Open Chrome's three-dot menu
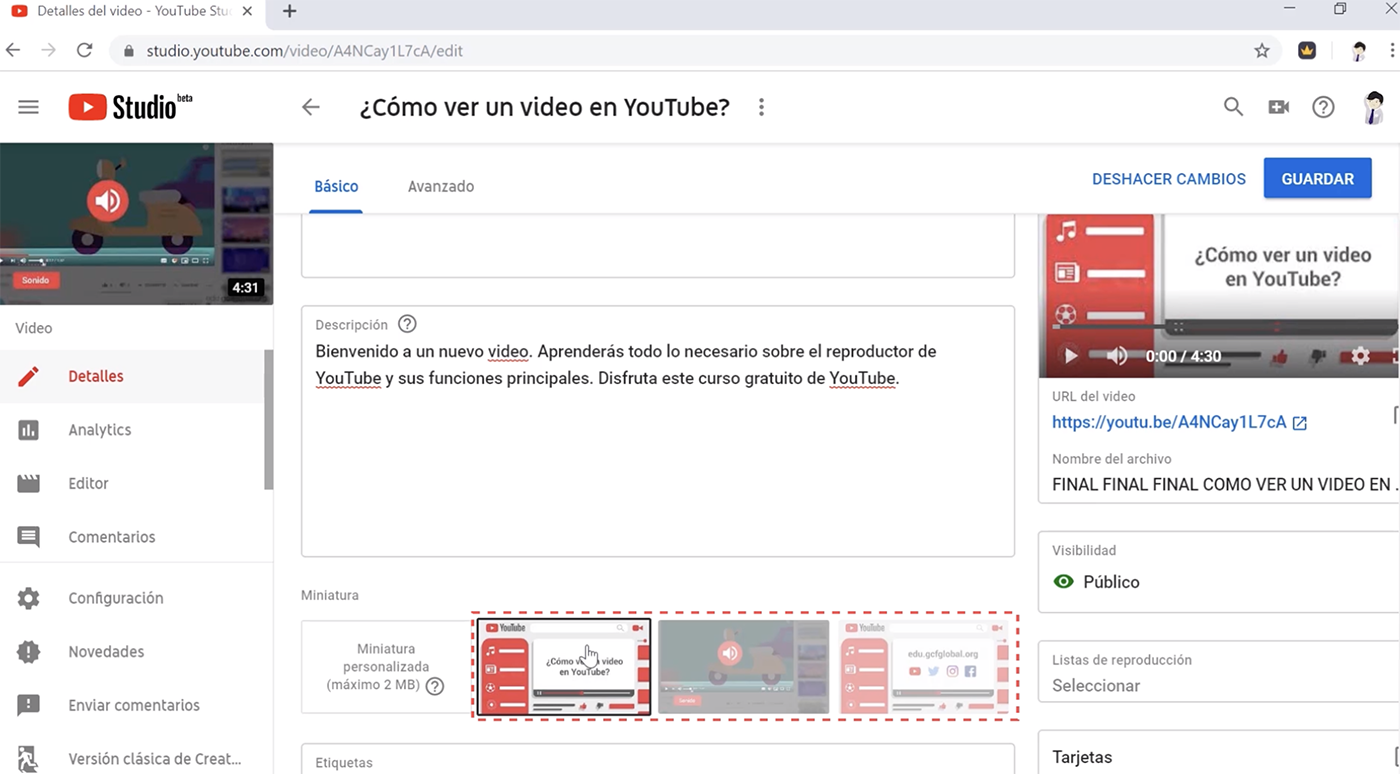 point(1391,50)
